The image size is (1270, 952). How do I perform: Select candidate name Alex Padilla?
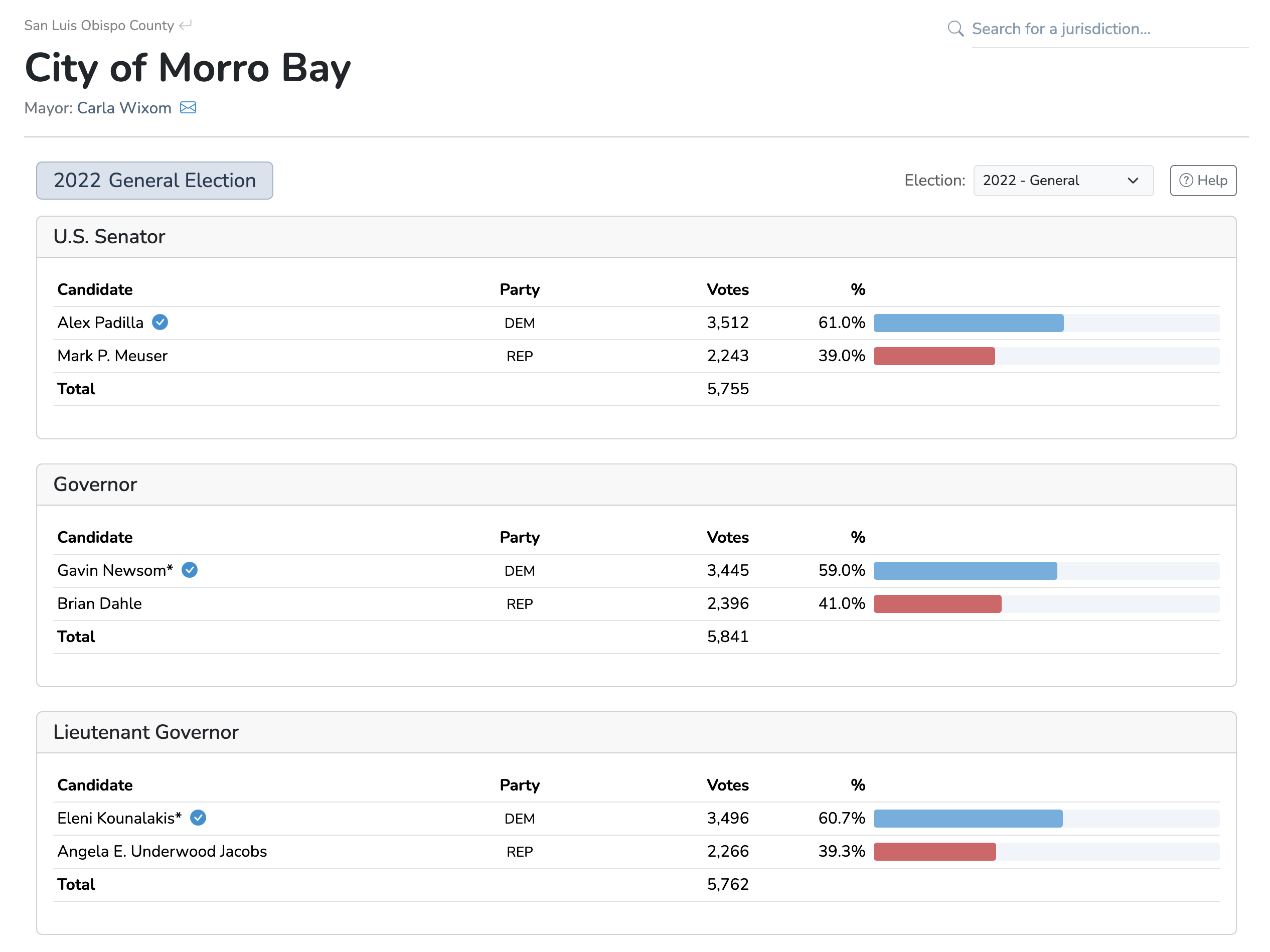(100, 323)
